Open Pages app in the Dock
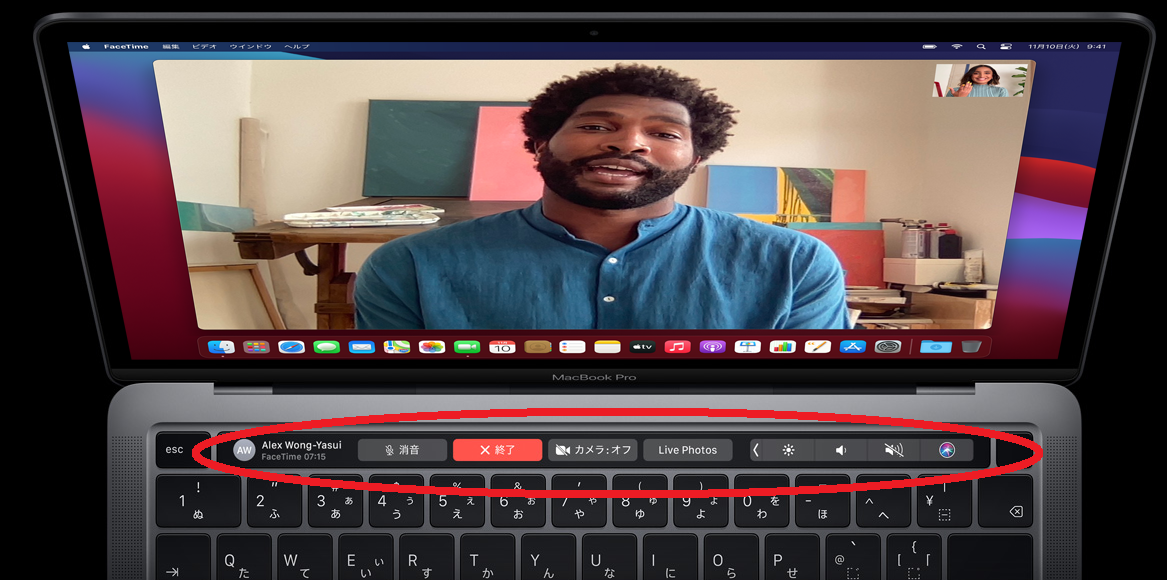 pyautogui.click(x=817, y=347)
